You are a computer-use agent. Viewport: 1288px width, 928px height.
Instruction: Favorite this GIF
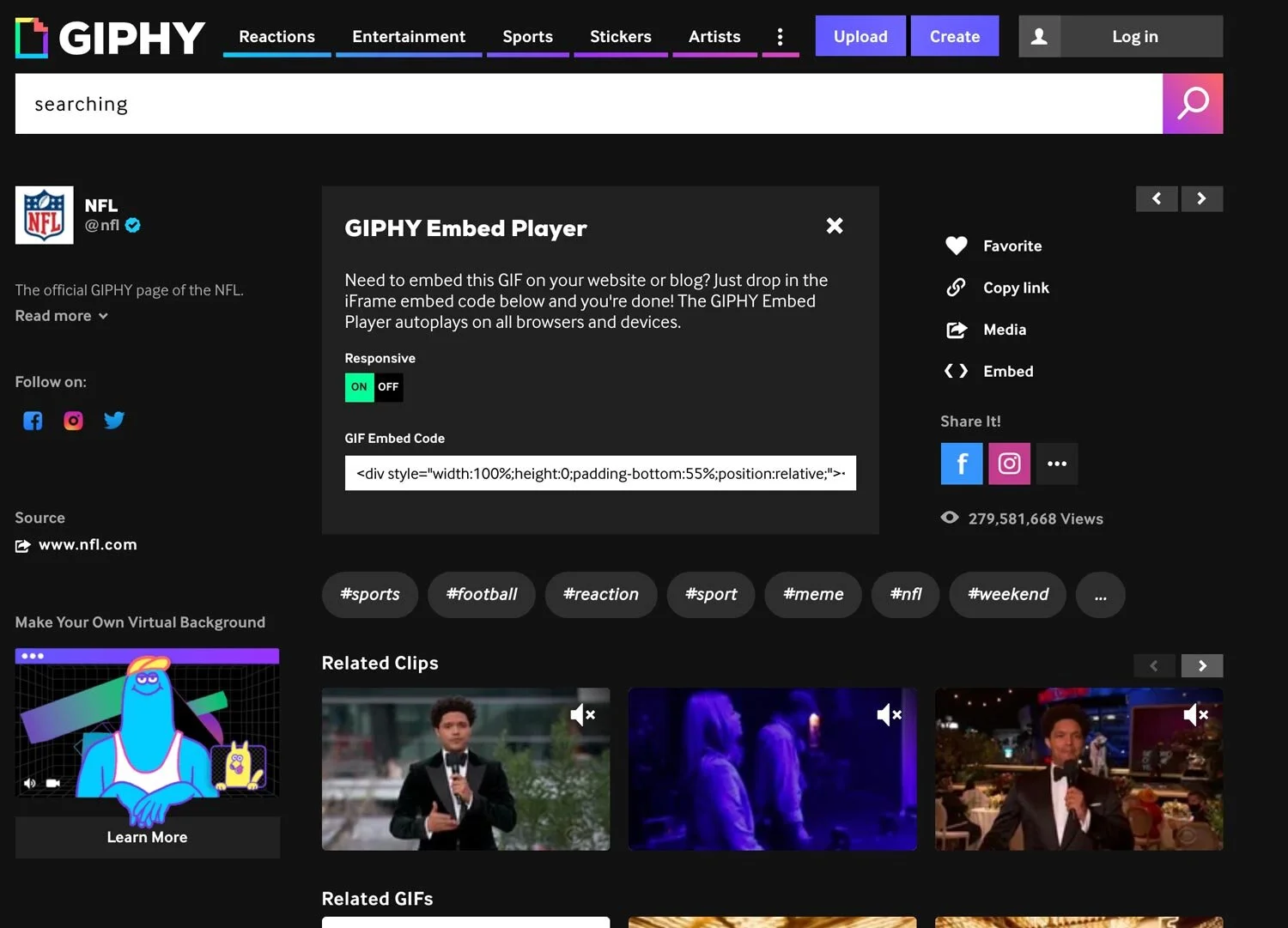[x=956, y=246]
